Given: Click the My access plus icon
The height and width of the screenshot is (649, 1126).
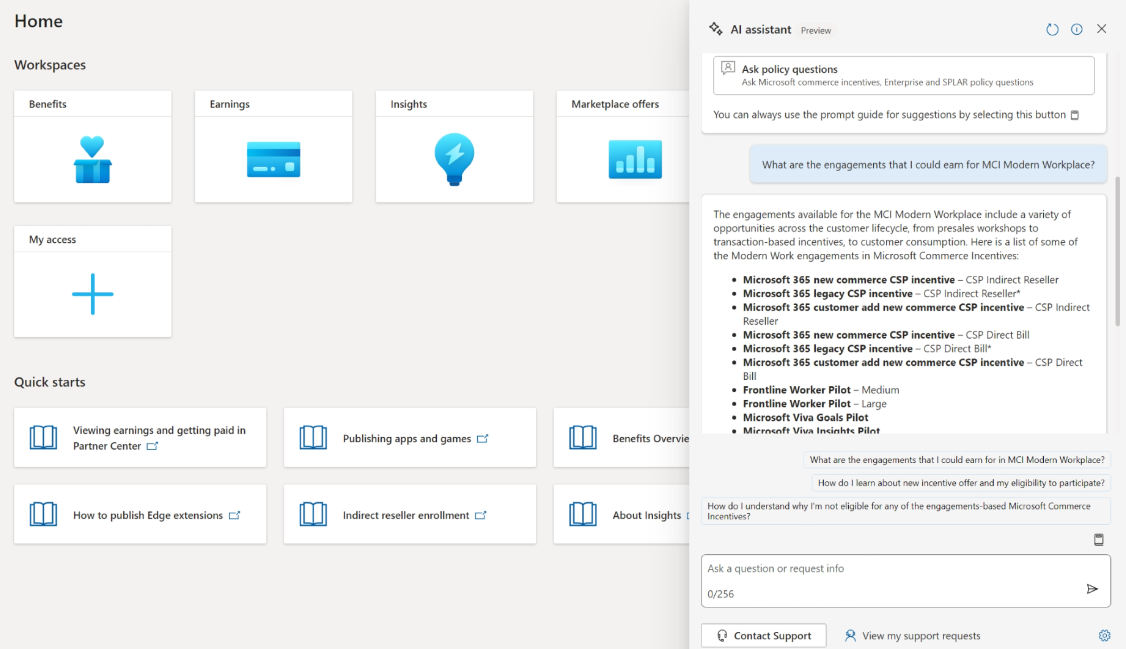Looking at the screenshot, I should coord(93,294).
